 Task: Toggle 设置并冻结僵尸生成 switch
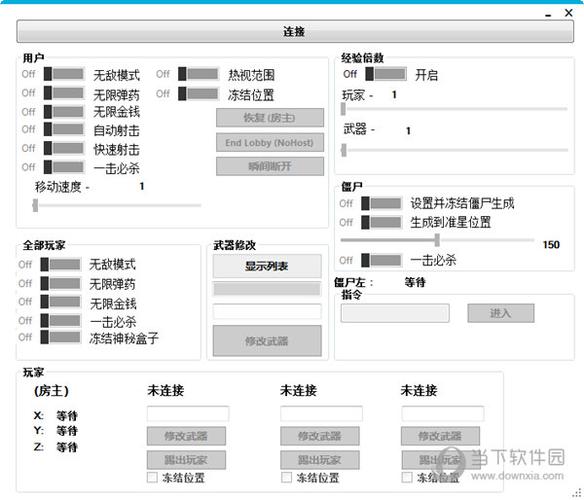(382, 203)
